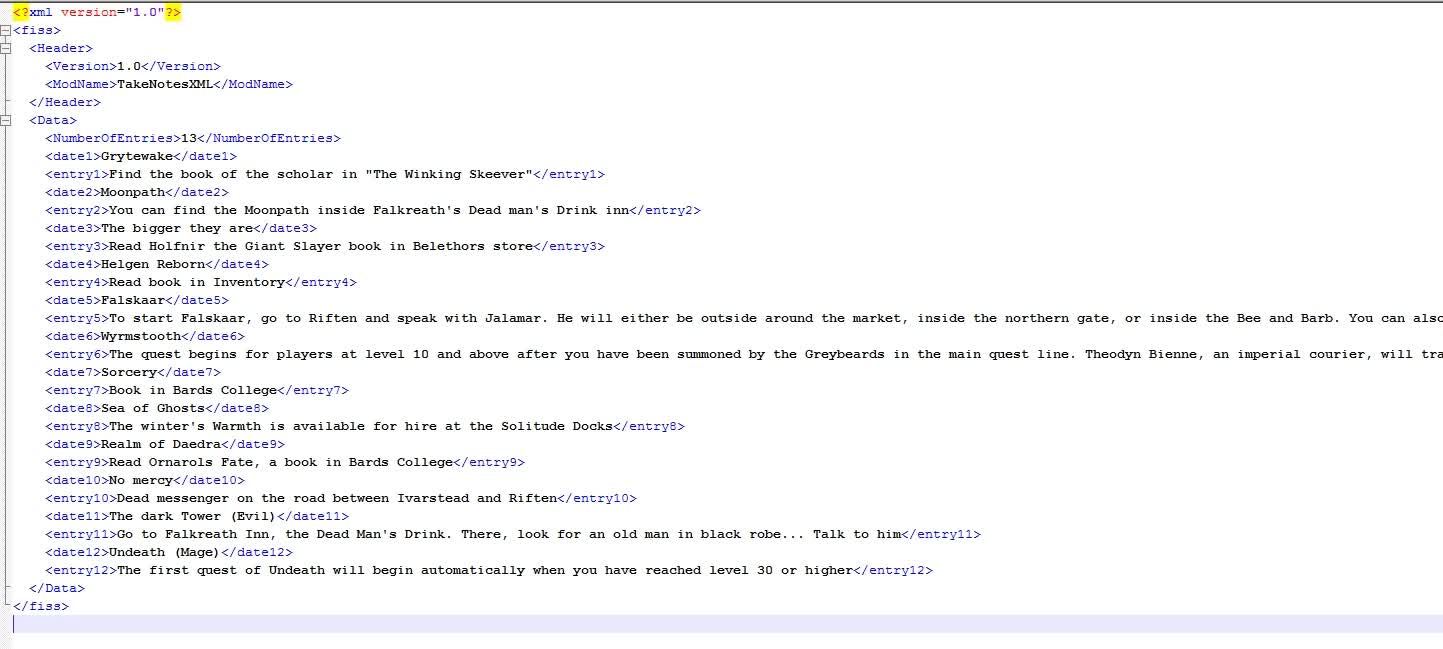Image resolution: width=1443 pixels, height=649 pixels.
Task: Click date3 The bigger they are
Action: click(181, 228)
